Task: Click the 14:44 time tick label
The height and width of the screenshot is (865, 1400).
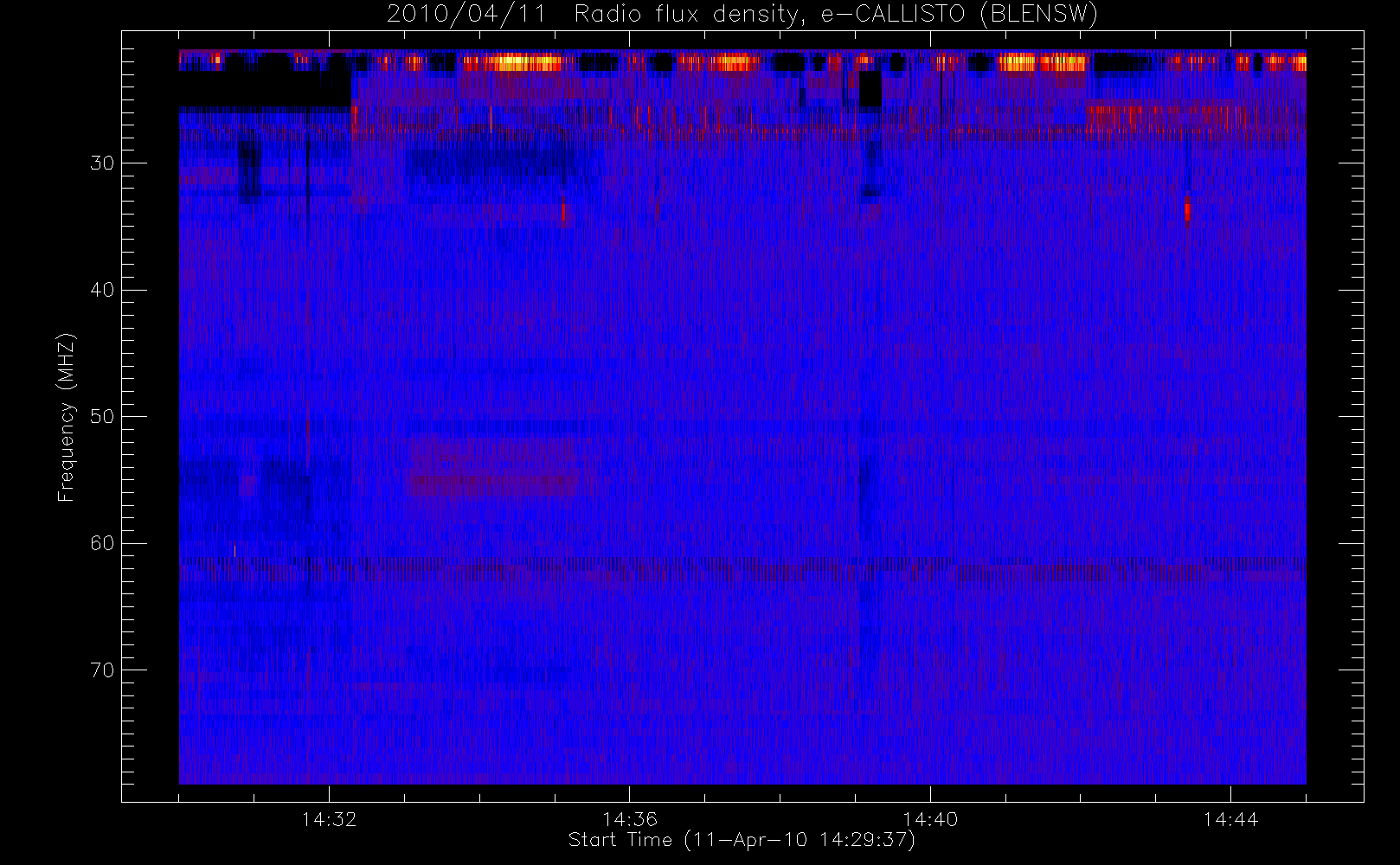Action: coord(1230,819)
